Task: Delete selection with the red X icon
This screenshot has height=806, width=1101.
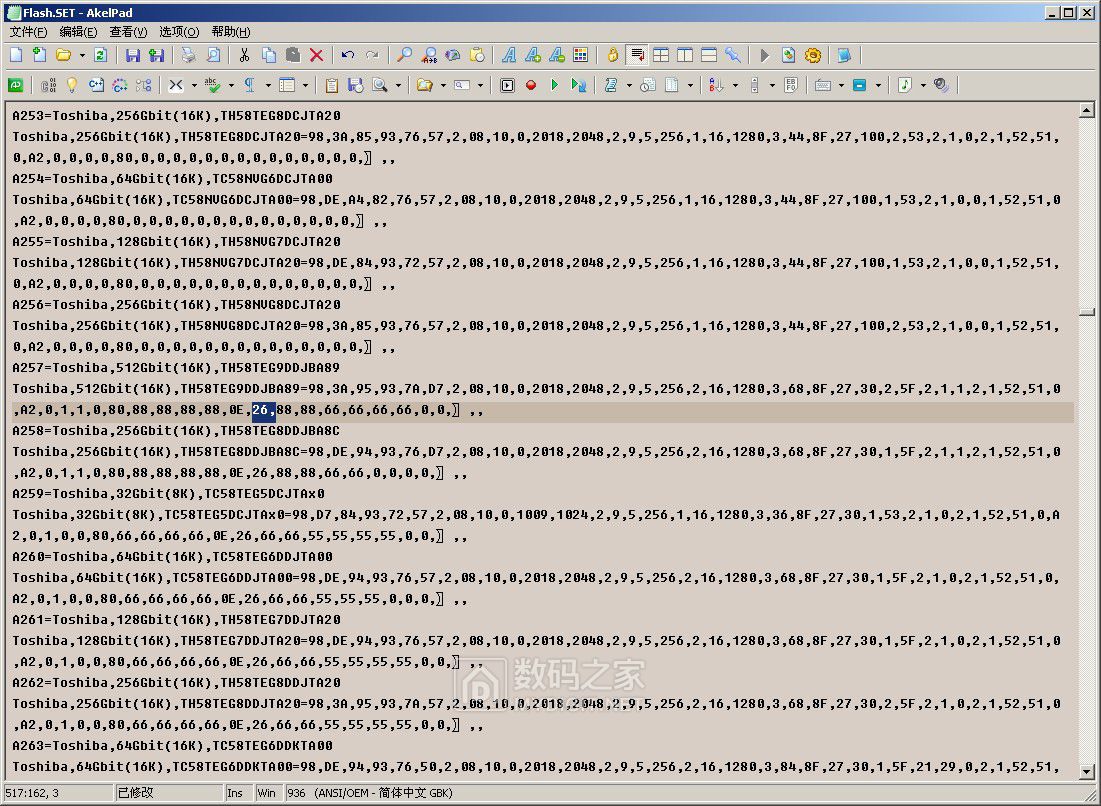Action: pyautogui.click(x=316, y=55)
